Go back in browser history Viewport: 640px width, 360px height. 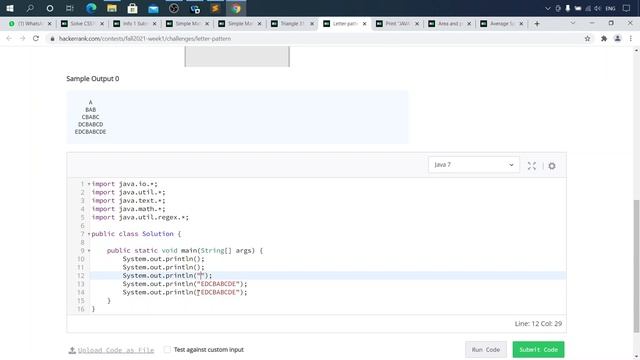[x=9, y=38]
